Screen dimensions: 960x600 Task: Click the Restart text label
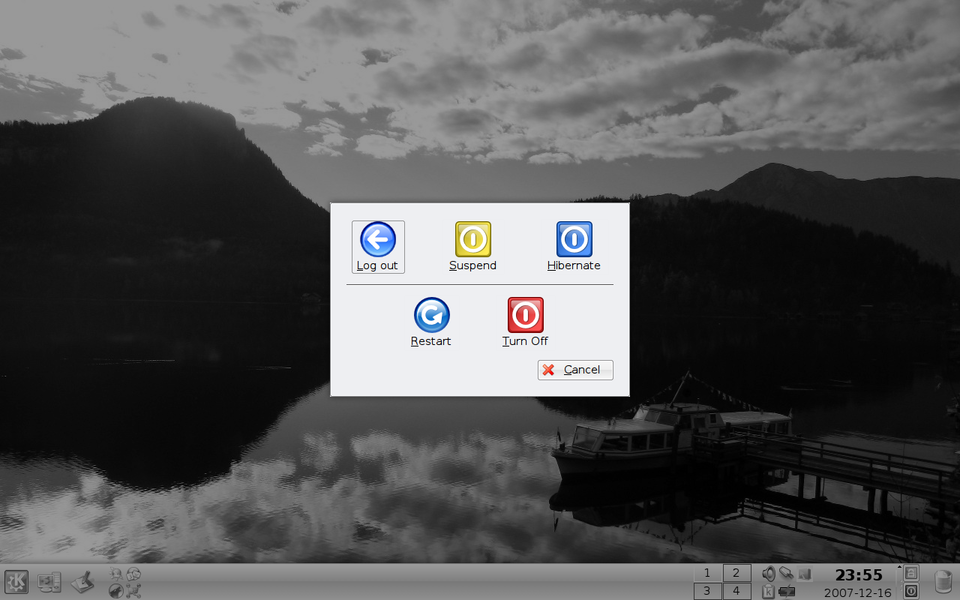pos(431,342)
